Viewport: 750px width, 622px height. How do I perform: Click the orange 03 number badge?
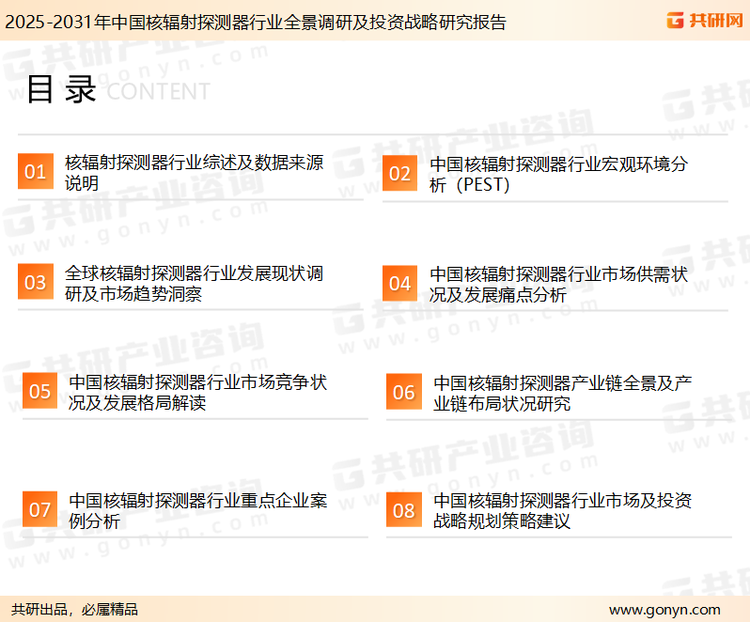click(x=35, y=282)
